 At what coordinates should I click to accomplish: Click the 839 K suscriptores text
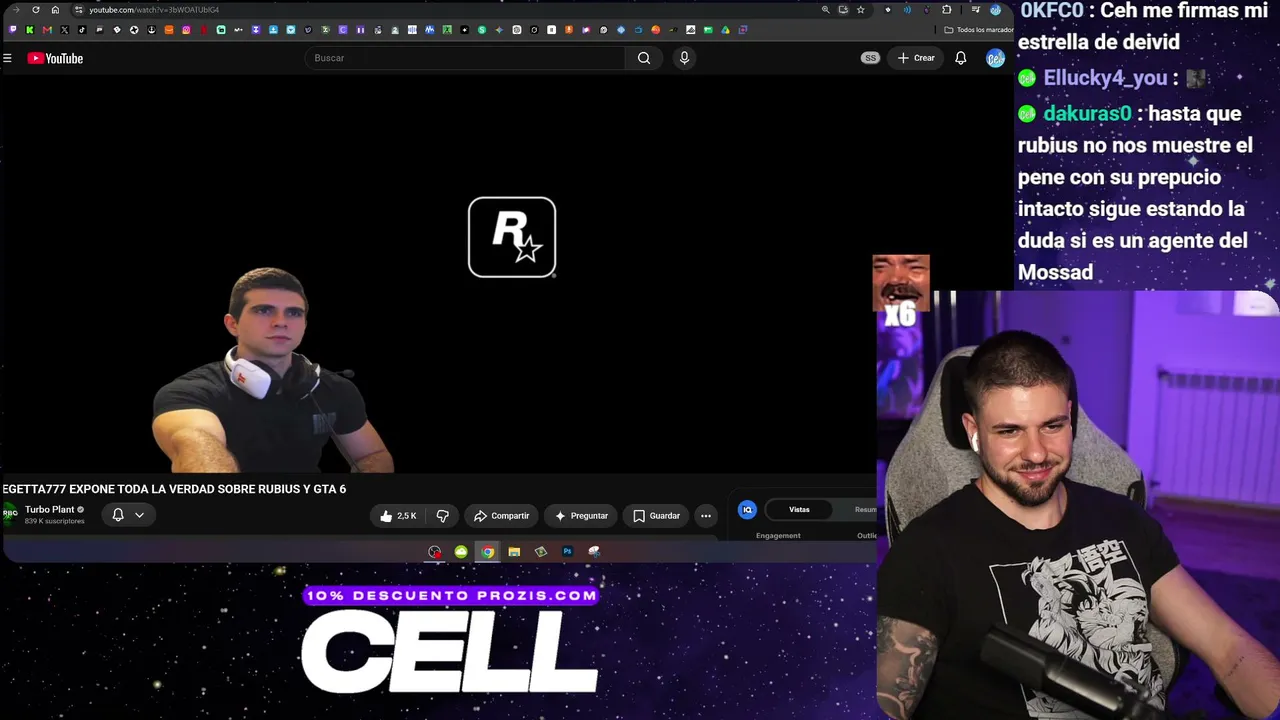[55, 521]
